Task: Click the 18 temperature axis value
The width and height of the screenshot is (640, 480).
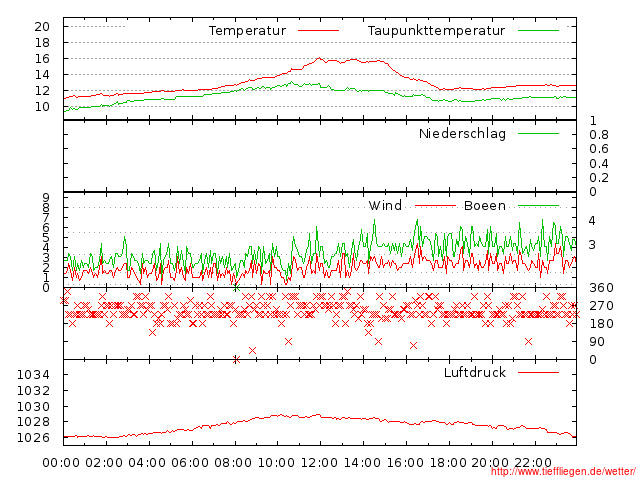Action: click(x=42, y=42)
